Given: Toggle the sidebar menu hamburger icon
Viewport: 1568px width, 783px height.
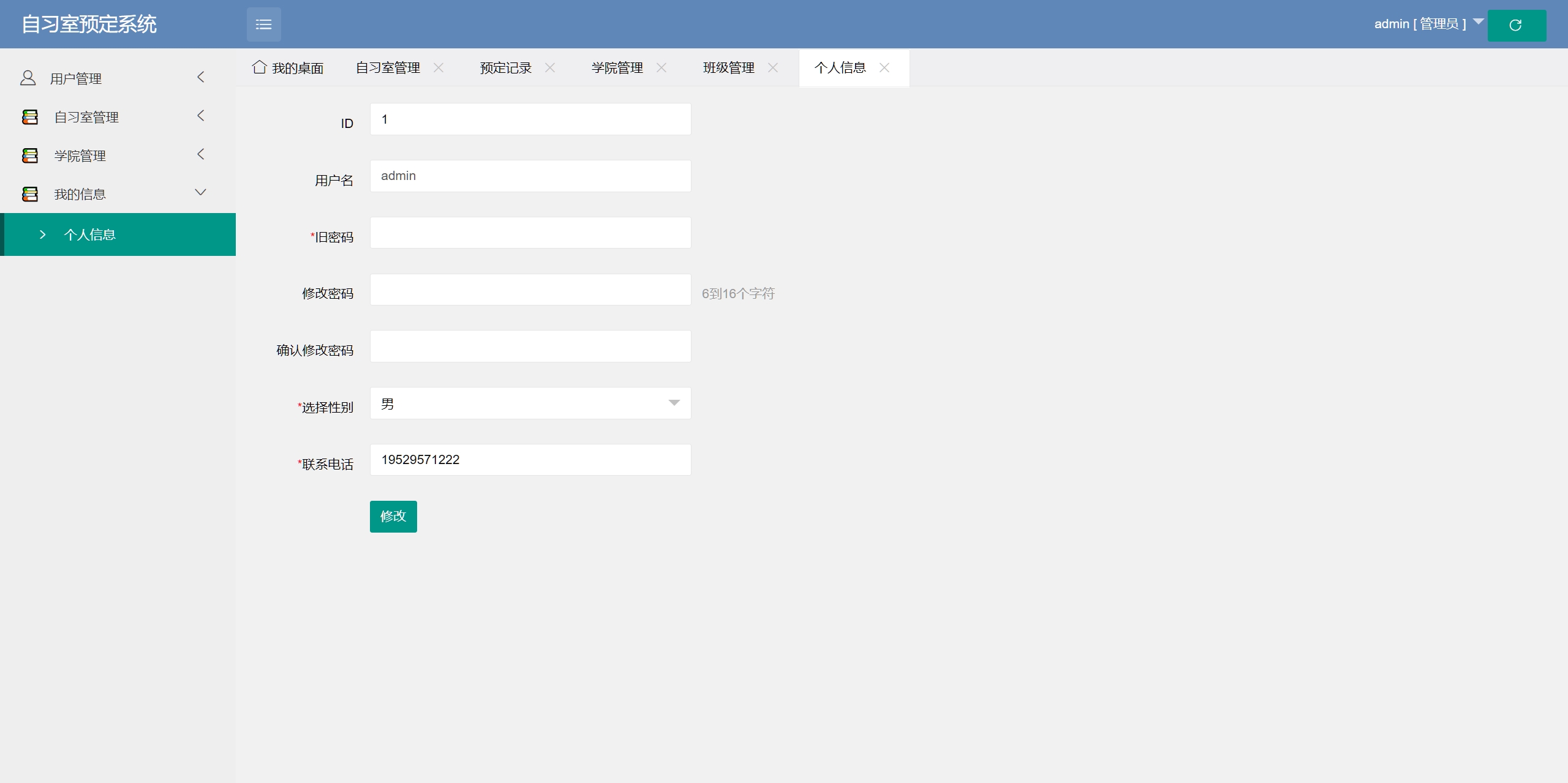Looking at the screenshot, I should [x=263, y=24].
